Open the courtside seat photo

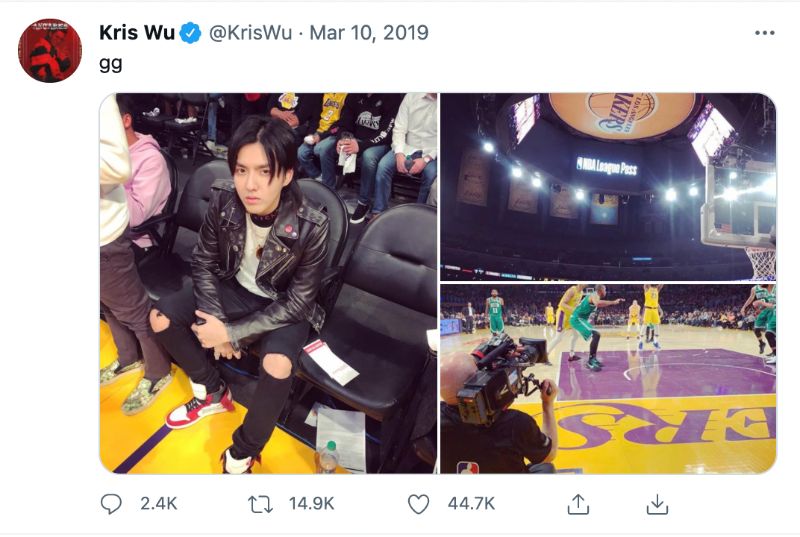pyautogui.click(x=268, y=283)
